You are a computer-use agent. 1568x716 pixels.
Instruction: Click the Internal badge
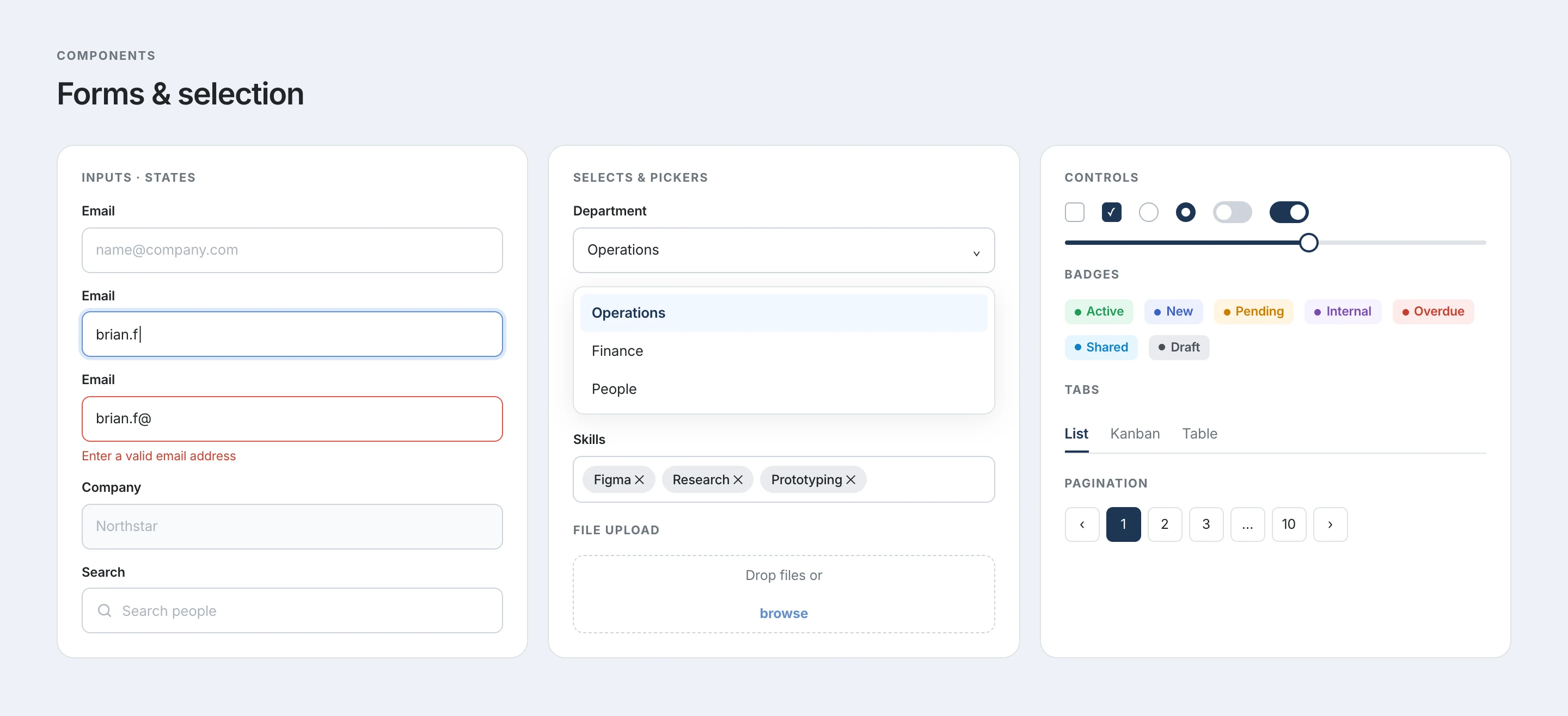(x=1342, y=311)
